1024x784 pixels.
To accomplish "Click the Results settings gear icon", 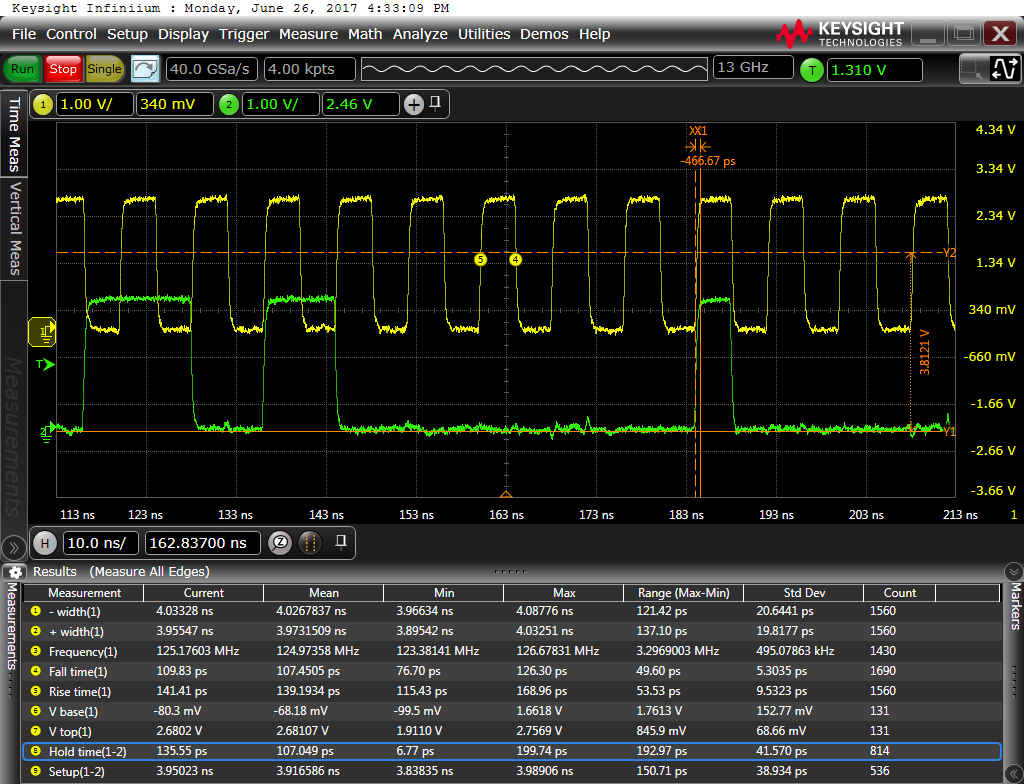I will tap(14, 572).
